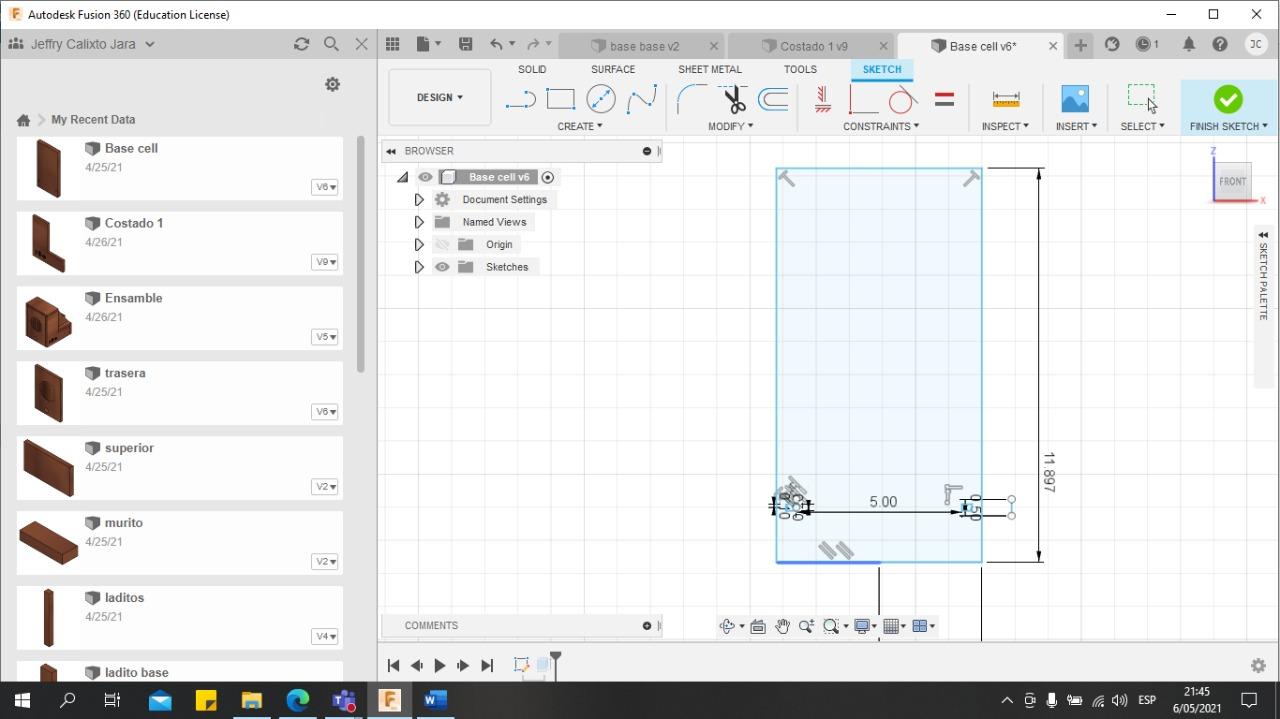The height and width of the screenshot is (719, 1280).
Task: Close the data panel
Action: click(362, 44)
